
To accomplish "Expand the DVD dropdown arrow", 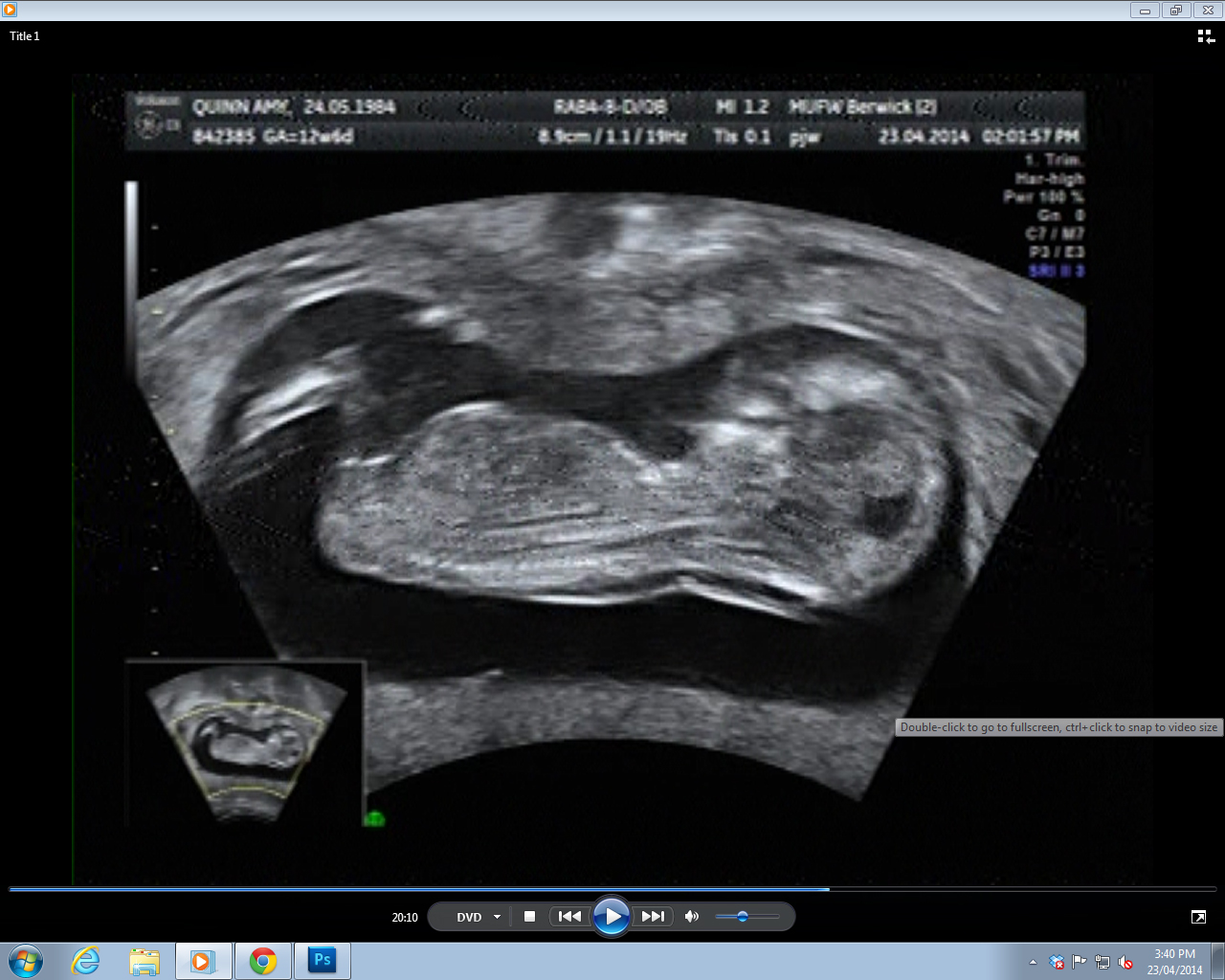I will tap(497, 917).
